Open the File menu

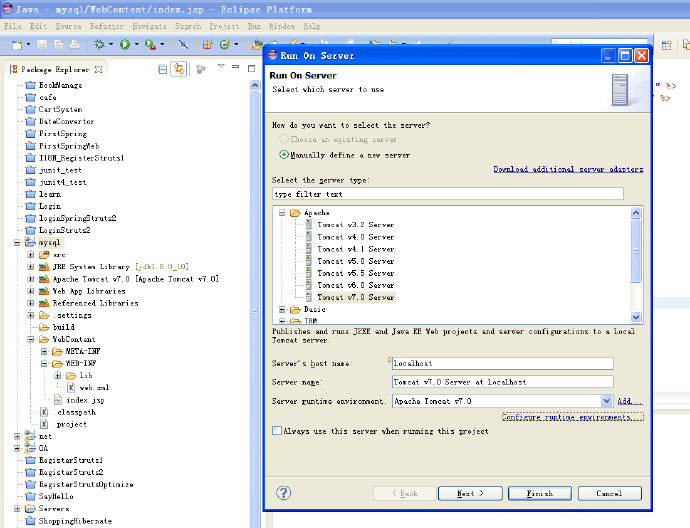pos(12,26)
